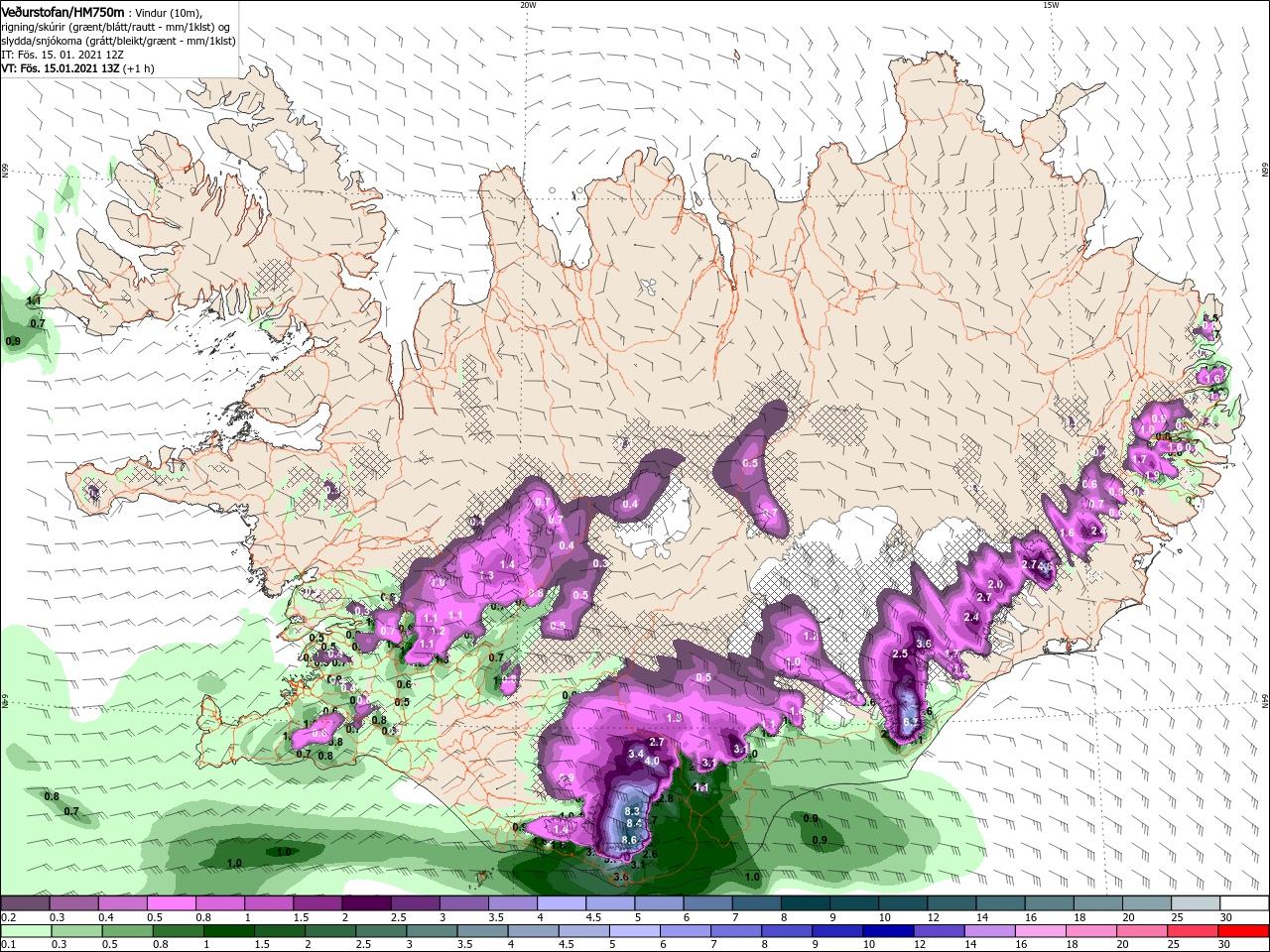Select the darkest green 1–1.5 rain legend swatch

229,930
